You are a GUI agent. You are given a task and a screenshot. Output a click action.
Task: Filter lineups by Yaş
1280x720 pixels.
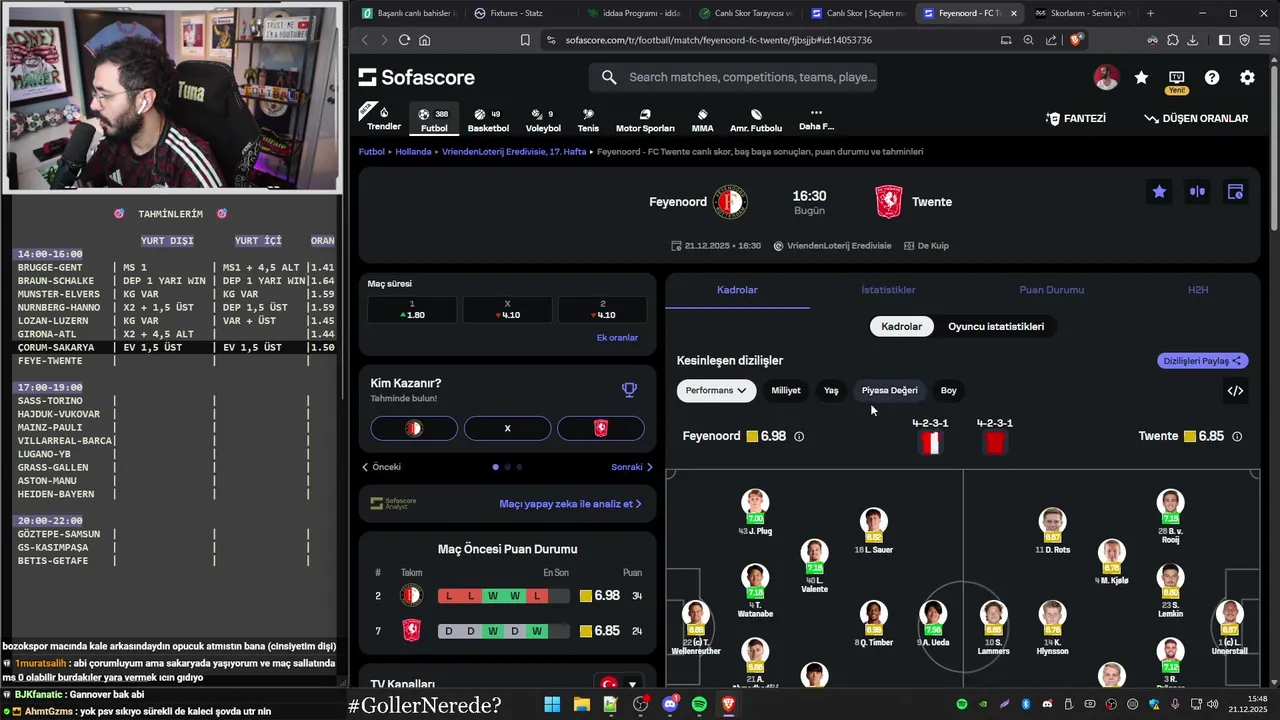pos(831,391)
